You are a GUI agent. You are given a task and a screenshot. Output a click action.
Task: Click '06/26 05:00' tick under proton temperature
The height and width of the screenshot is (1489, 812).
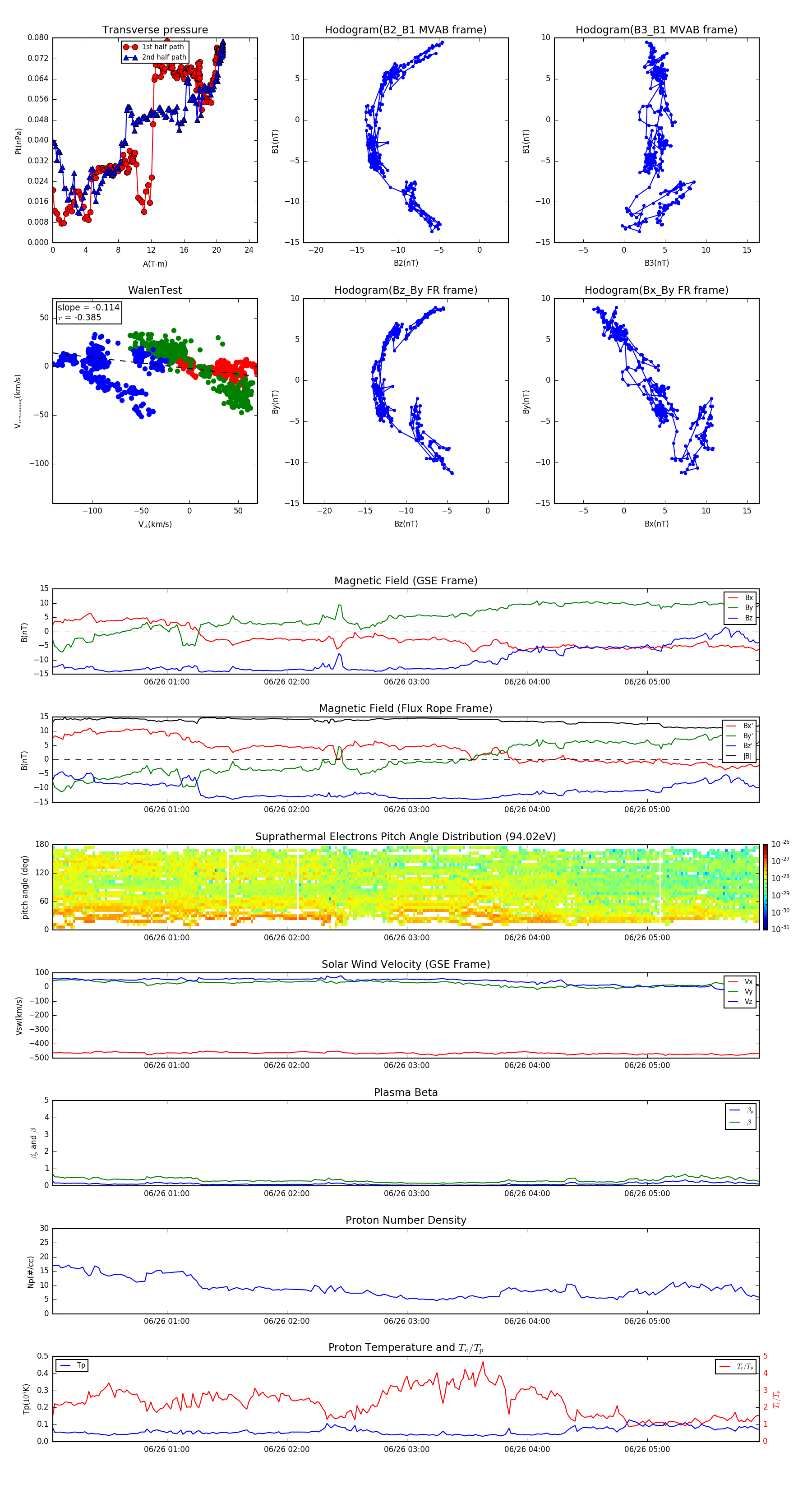(647, 1450)
